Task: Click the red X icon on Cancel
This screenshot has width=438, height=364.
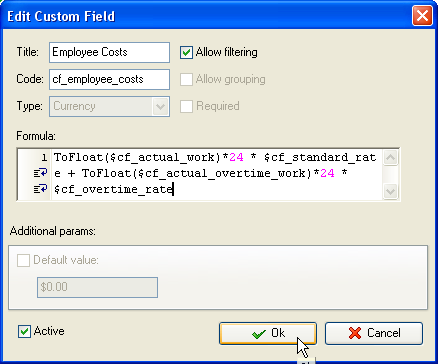Action: click(355, 333)
